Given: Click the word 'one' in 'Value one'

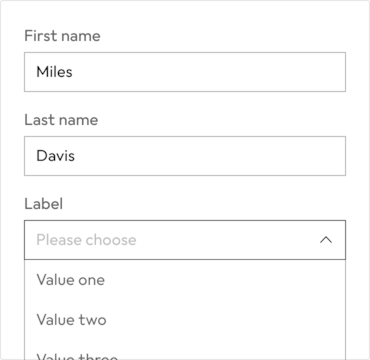Looking at the screenshot, I should click(x=91, y=280).
